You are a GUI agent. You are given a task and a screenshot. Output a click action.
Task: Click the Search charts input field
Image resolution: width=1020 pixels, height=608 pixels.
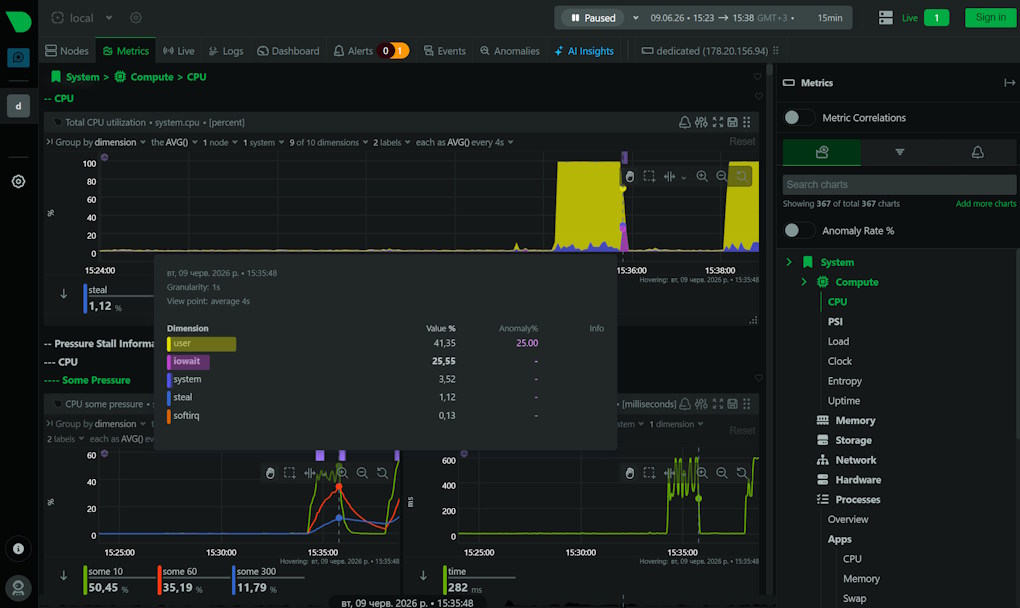(x=899, y=185)
